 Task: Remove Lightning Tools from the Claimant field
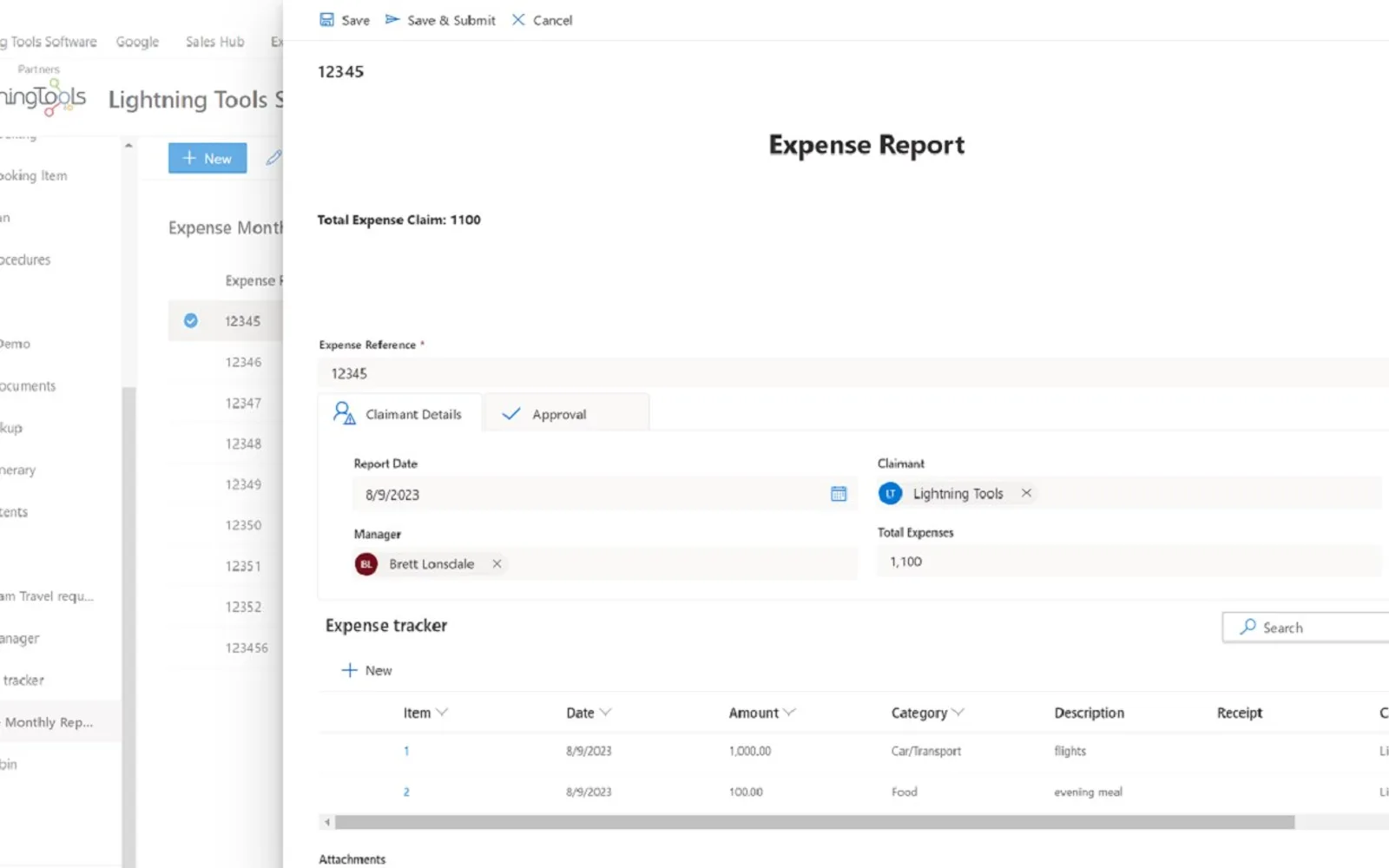(x=1026, y=493)
